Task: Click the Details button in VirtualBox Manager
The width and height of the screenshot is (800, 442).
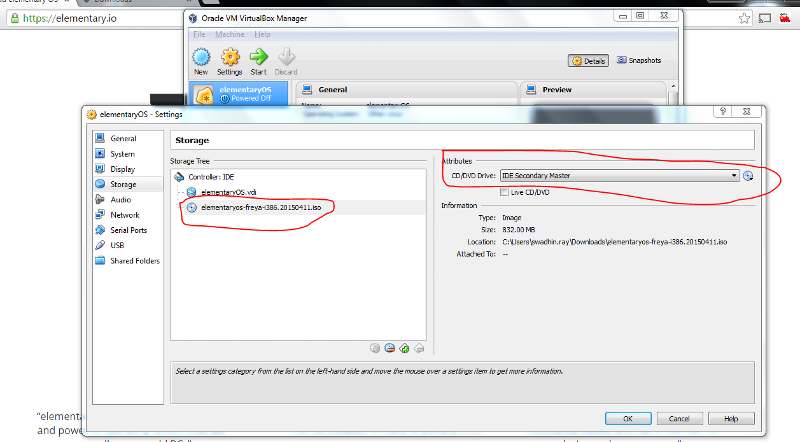Action: tap(588, 61)
